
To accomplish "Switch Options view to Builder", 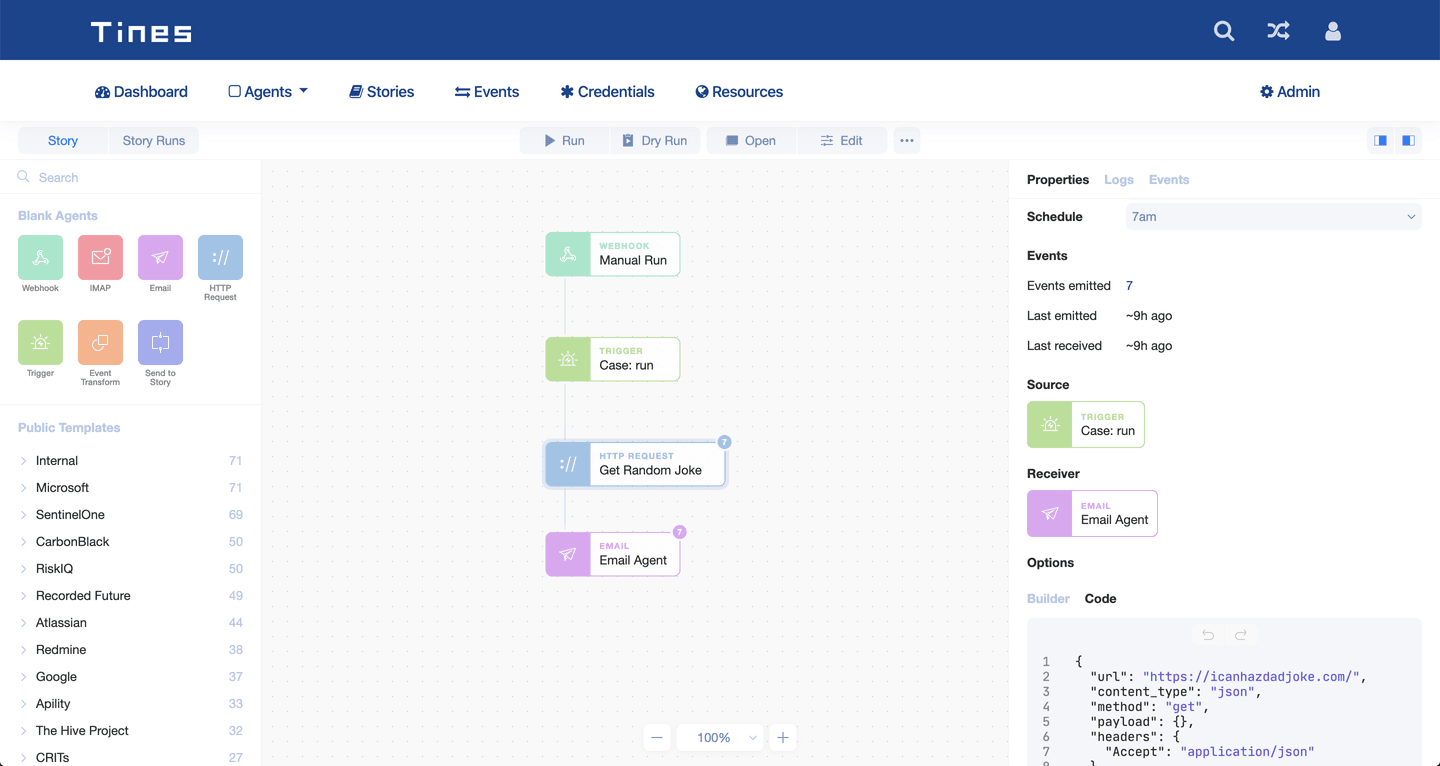I will 1048,599.
